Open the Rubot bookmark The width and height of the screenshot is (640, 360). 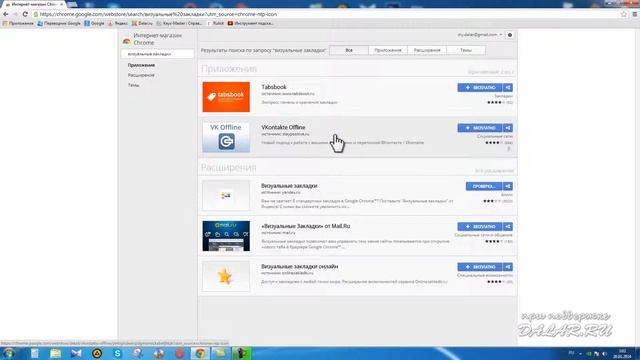(215, 24)
